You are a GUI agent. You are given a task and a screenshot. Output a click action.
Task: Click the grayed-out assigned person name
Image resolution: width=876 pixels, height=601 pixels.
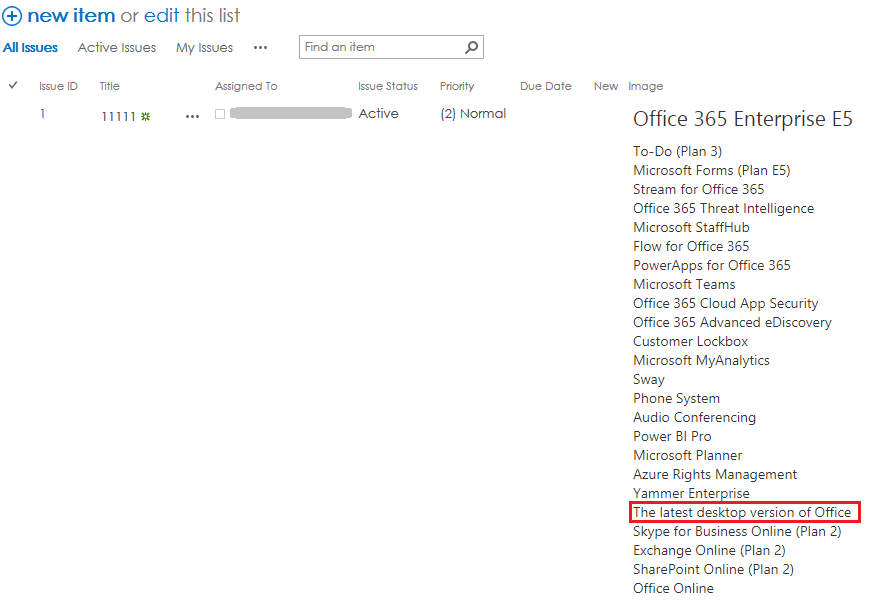pyautogui.click(x=291, y=113)
